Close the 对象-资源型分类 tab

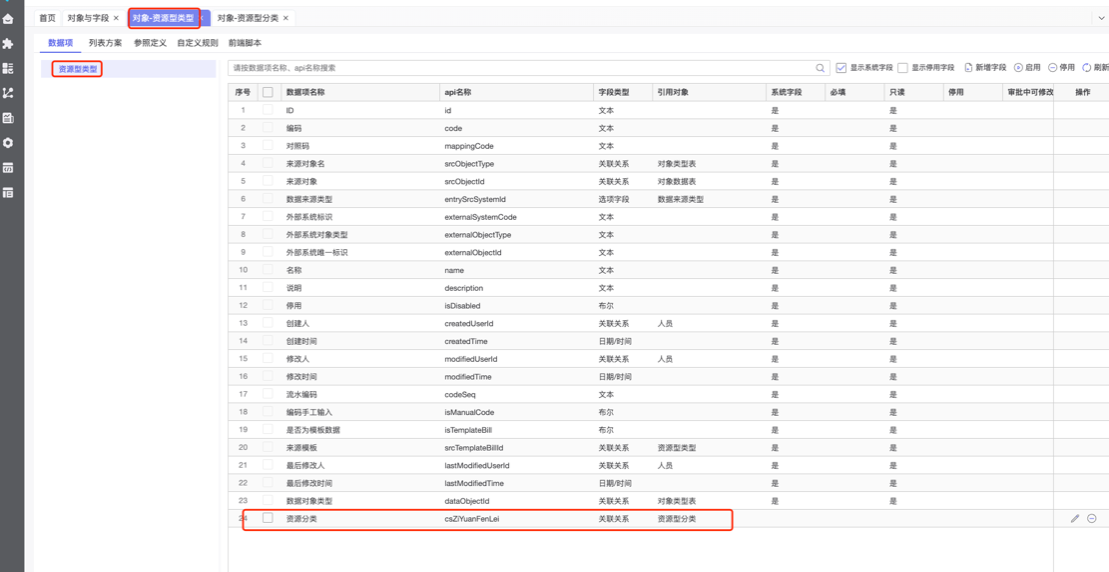pos(286,18)
